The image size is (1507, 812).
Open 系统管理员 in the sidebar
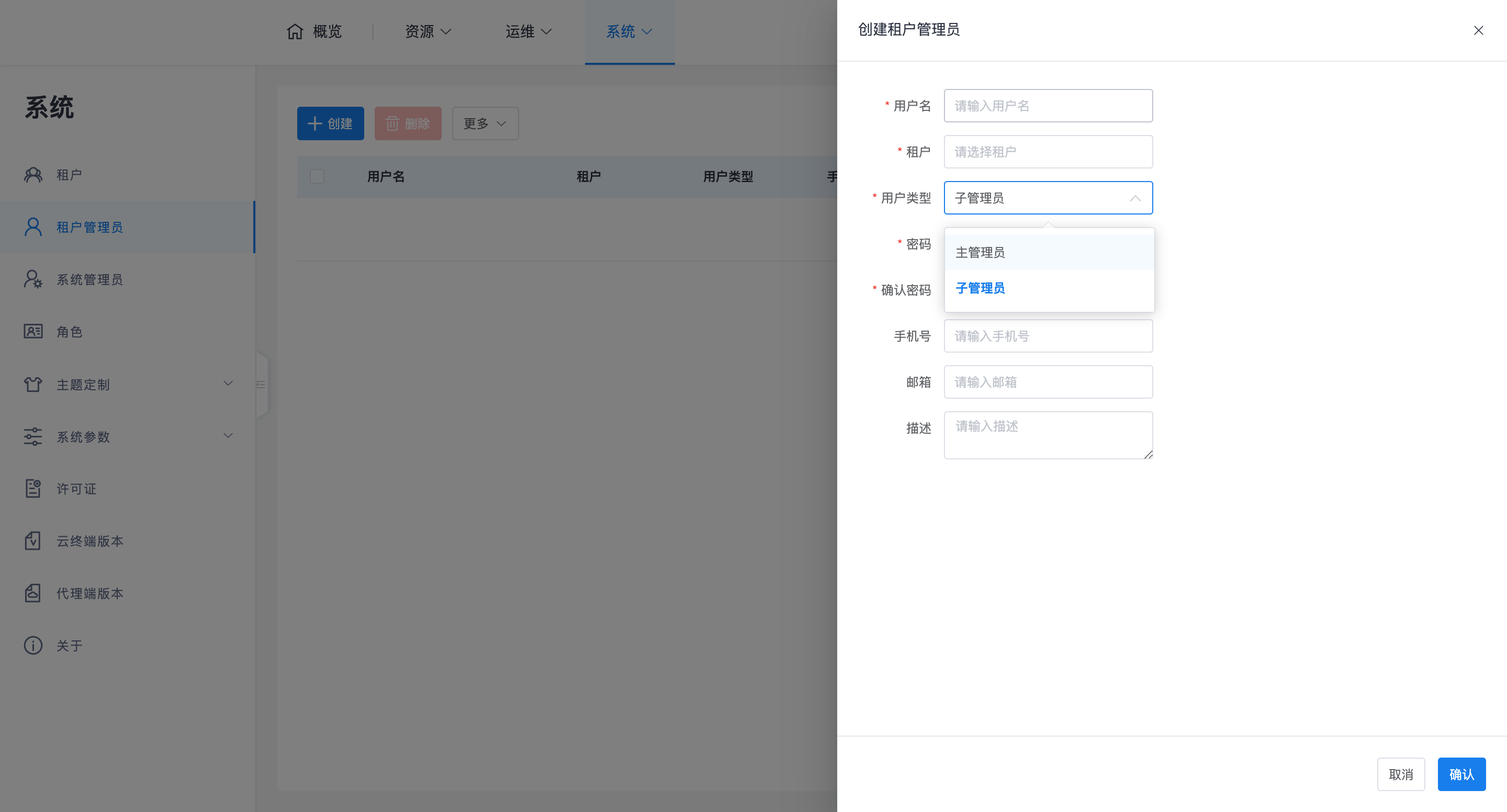(128, 279)
